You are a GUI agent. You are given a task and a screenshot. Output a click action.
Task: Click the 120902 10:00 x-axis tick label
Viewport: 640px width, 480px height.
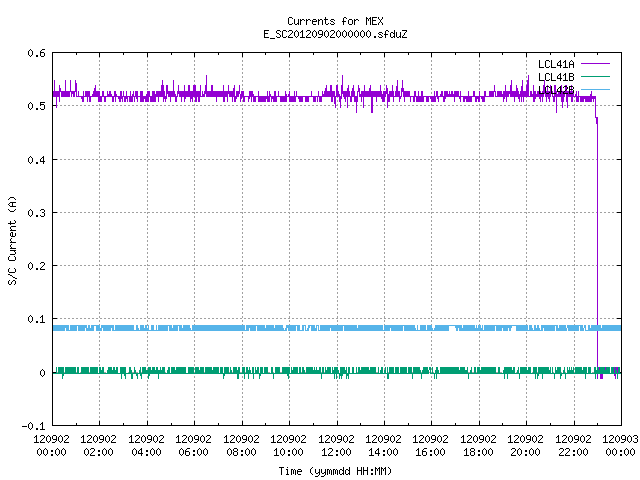coord(288,445)
